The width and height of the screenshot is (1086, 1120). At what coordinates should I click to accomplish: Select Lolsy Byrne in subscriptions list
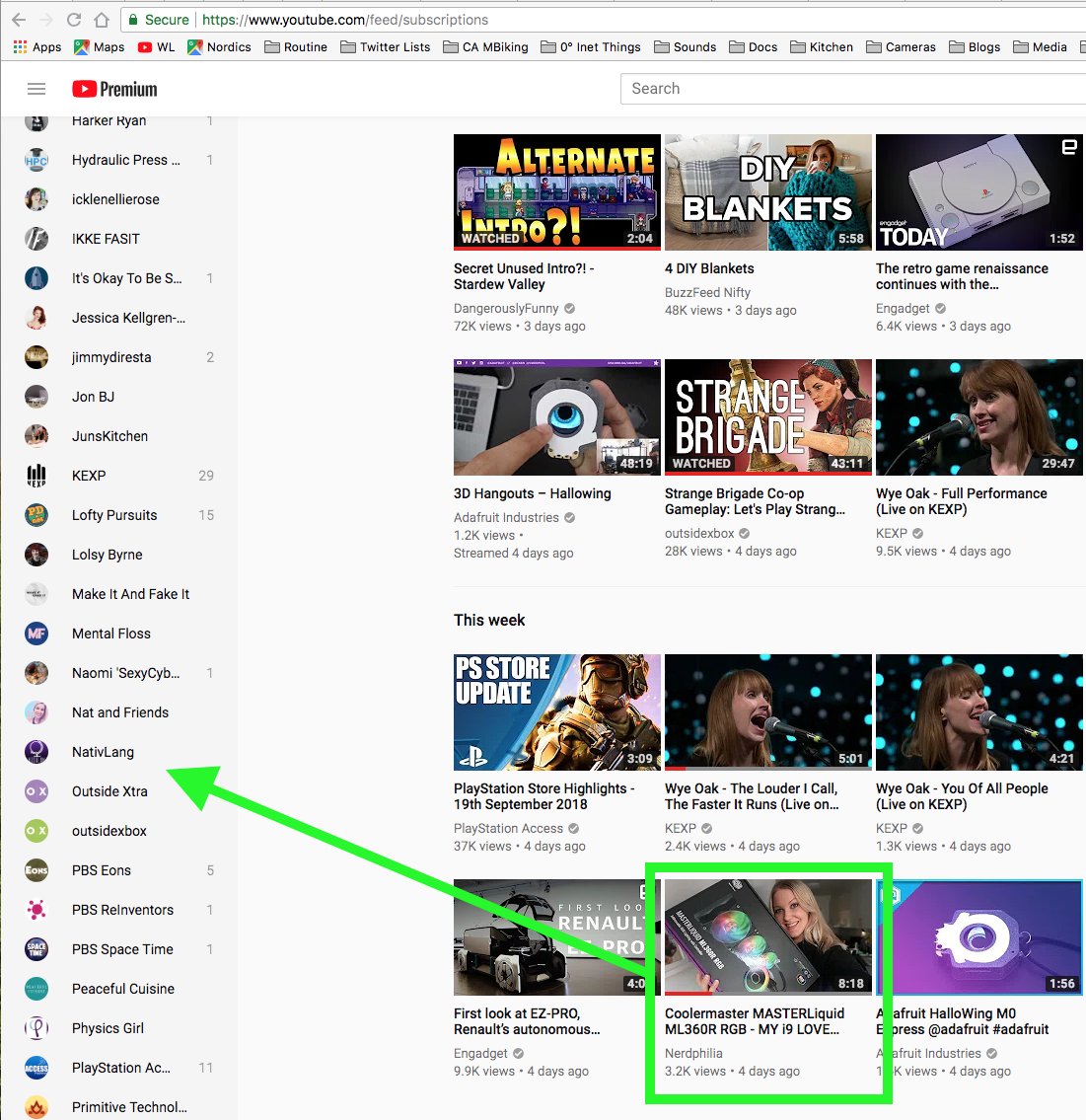(x=119, y=555)
